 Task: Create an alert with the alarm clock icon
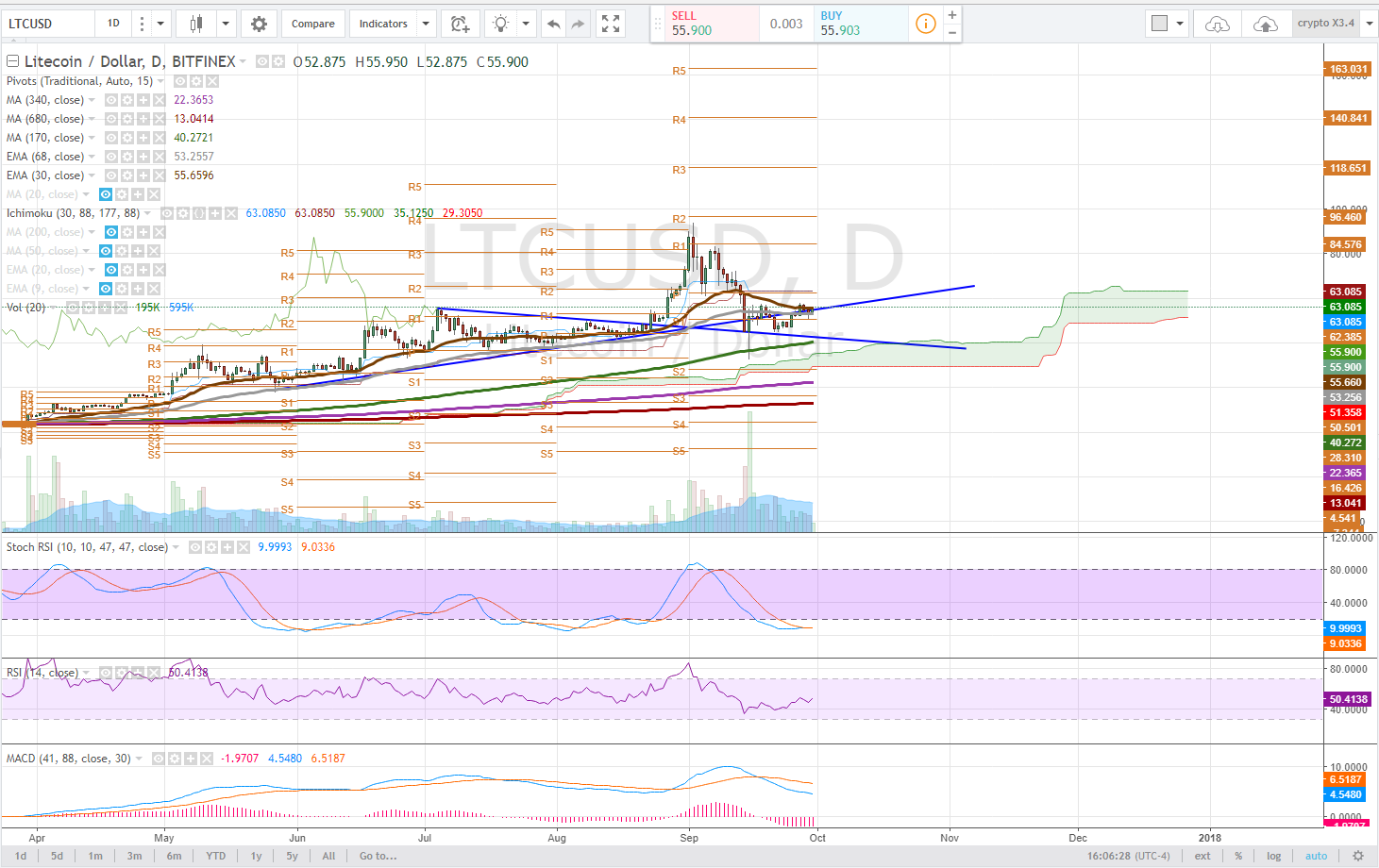pos(460,24)
